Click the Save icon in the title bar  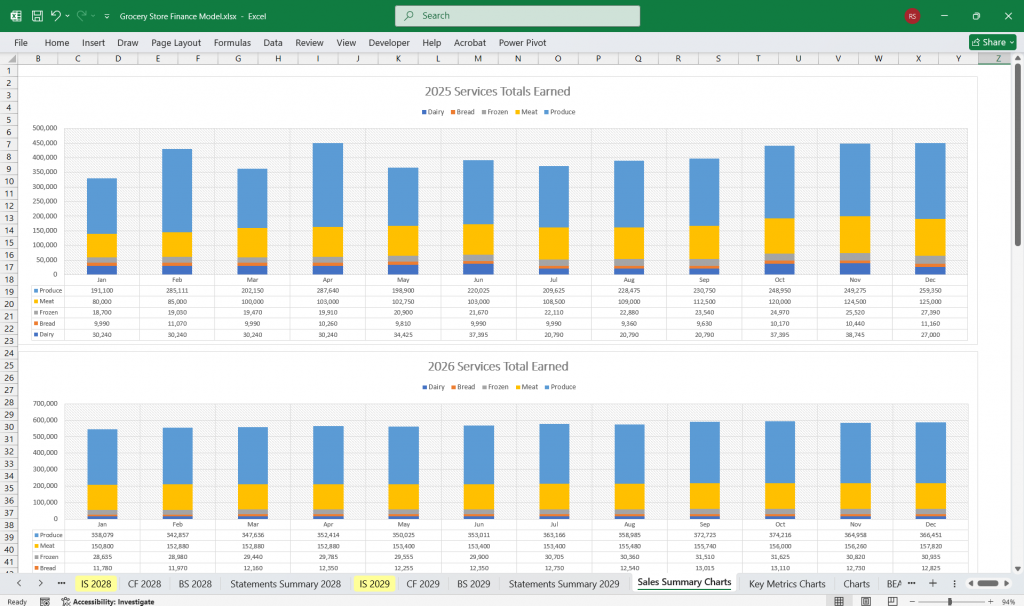click(37, 16)
